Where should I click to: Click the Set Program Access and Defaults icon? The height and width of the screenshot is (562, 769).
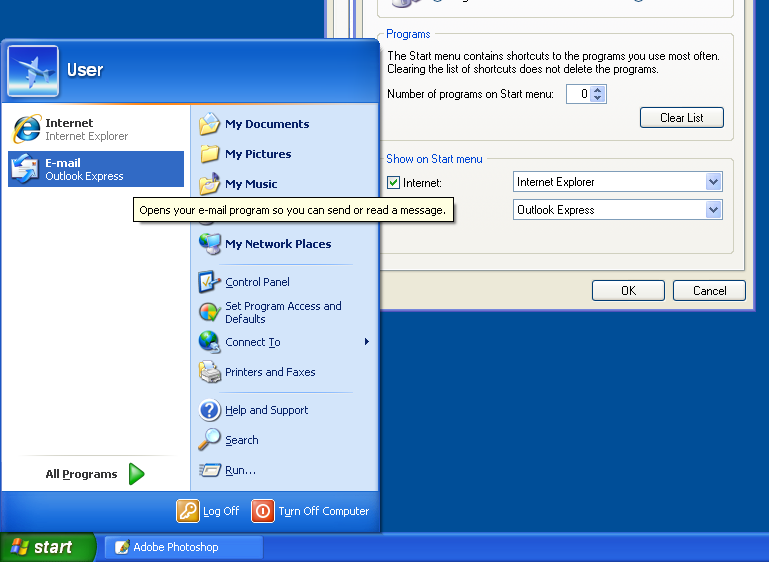[x=209, y=312]
